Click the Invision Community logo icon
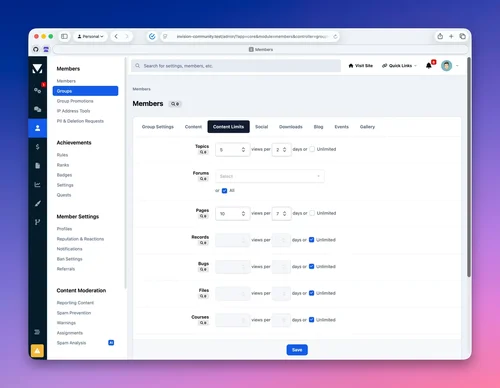This screenshot has width=500, height=388. tap(37, 69)
